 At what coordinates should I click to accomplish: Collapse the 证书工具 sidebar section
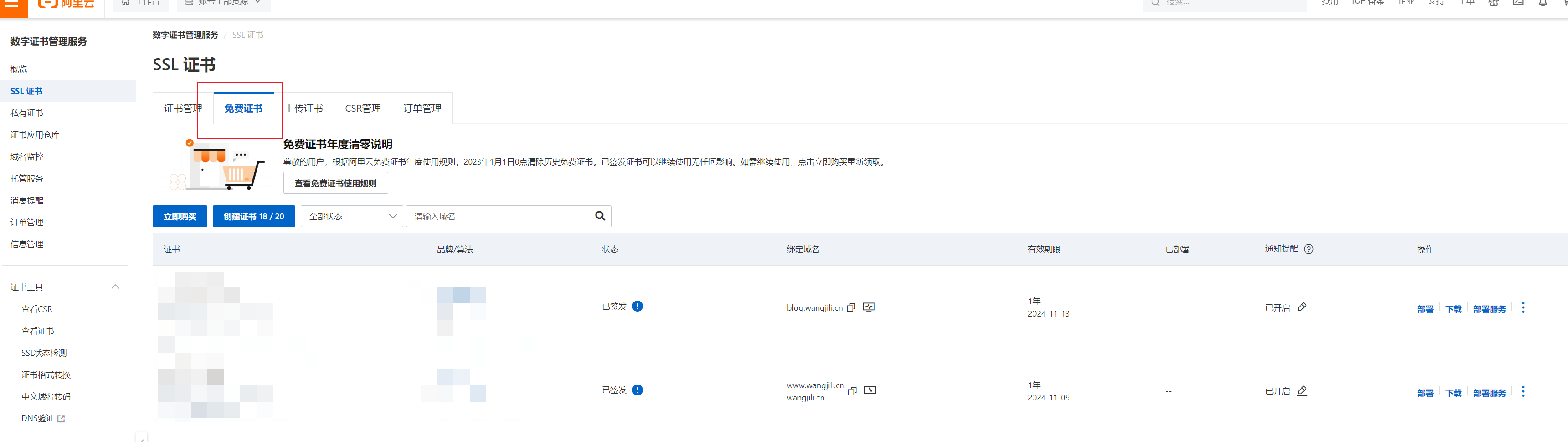[116, 286]
